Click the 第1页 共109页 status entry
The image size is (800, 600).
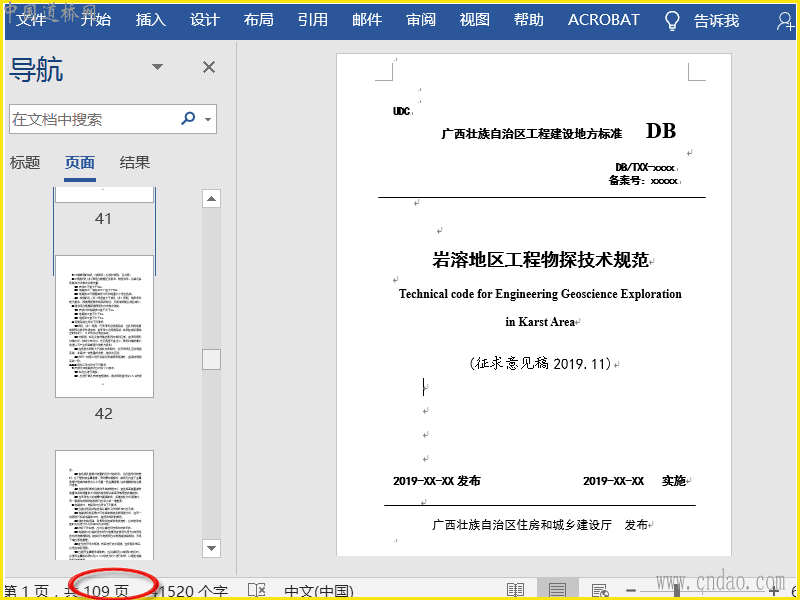click(66, 592)
